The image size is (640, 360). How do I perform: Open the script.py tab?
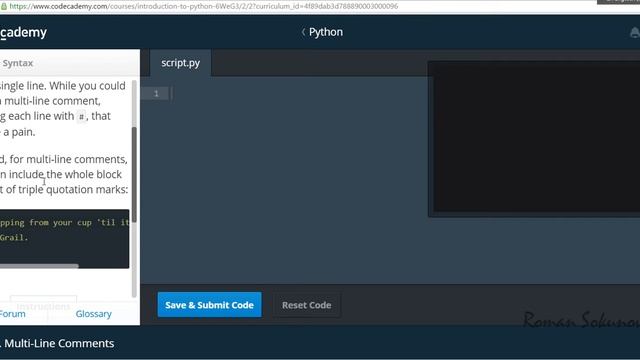click(x=180, y=63)
